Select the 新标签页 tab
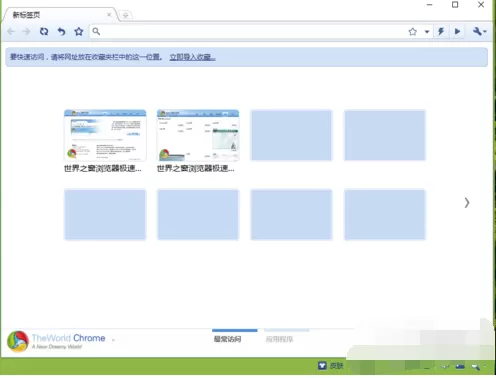Screen dimensions: 496x378 point(60,15)
